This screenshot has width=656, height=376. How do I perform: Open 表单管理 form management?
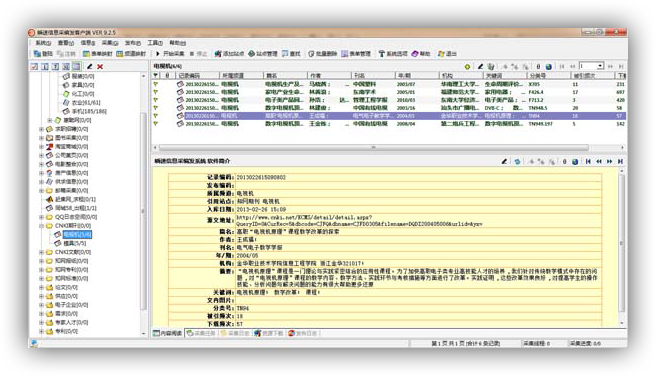coord(356,54)
